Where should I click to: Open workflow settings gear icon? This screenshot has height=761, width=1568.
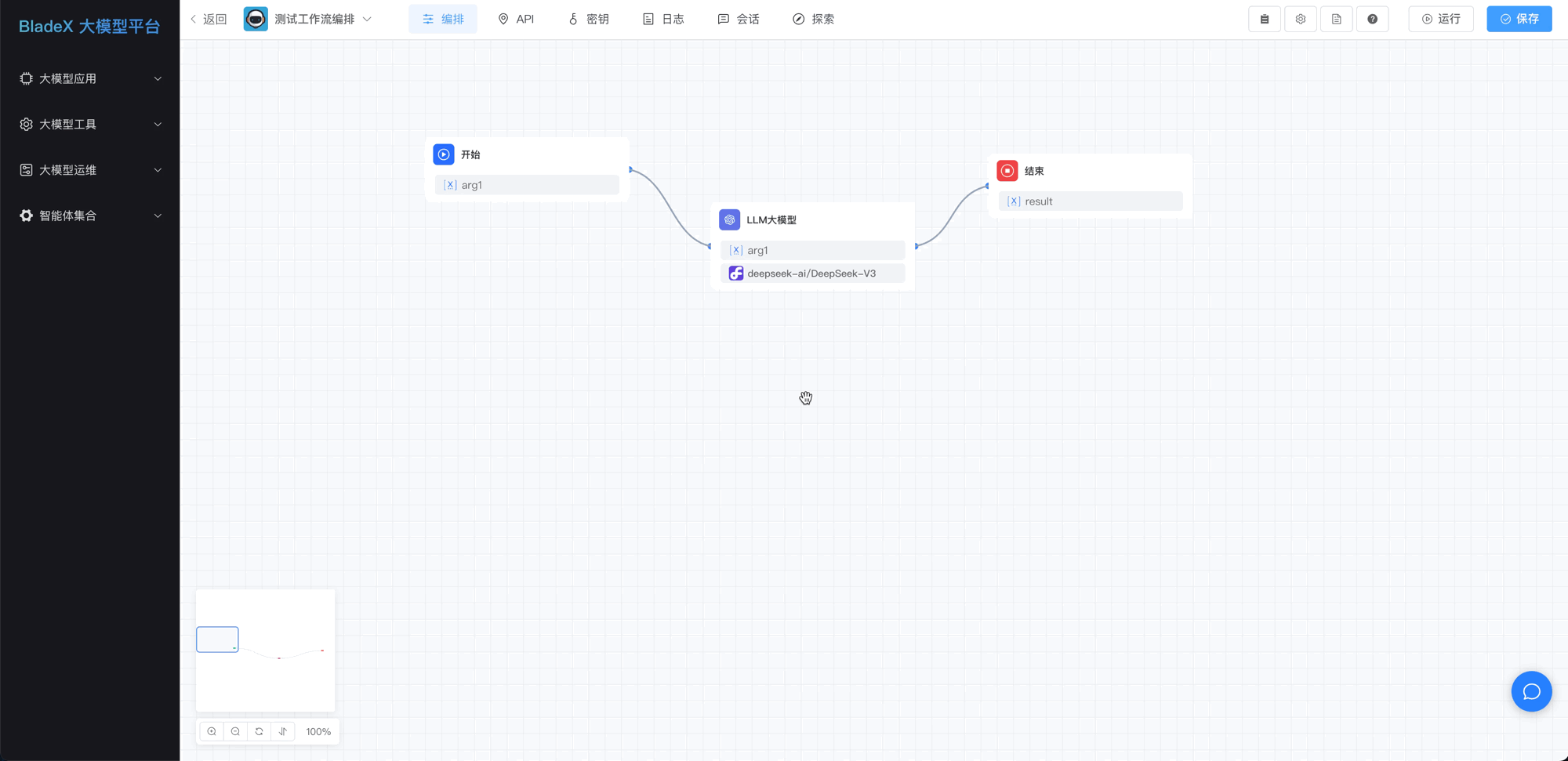tap(1300, 19)
